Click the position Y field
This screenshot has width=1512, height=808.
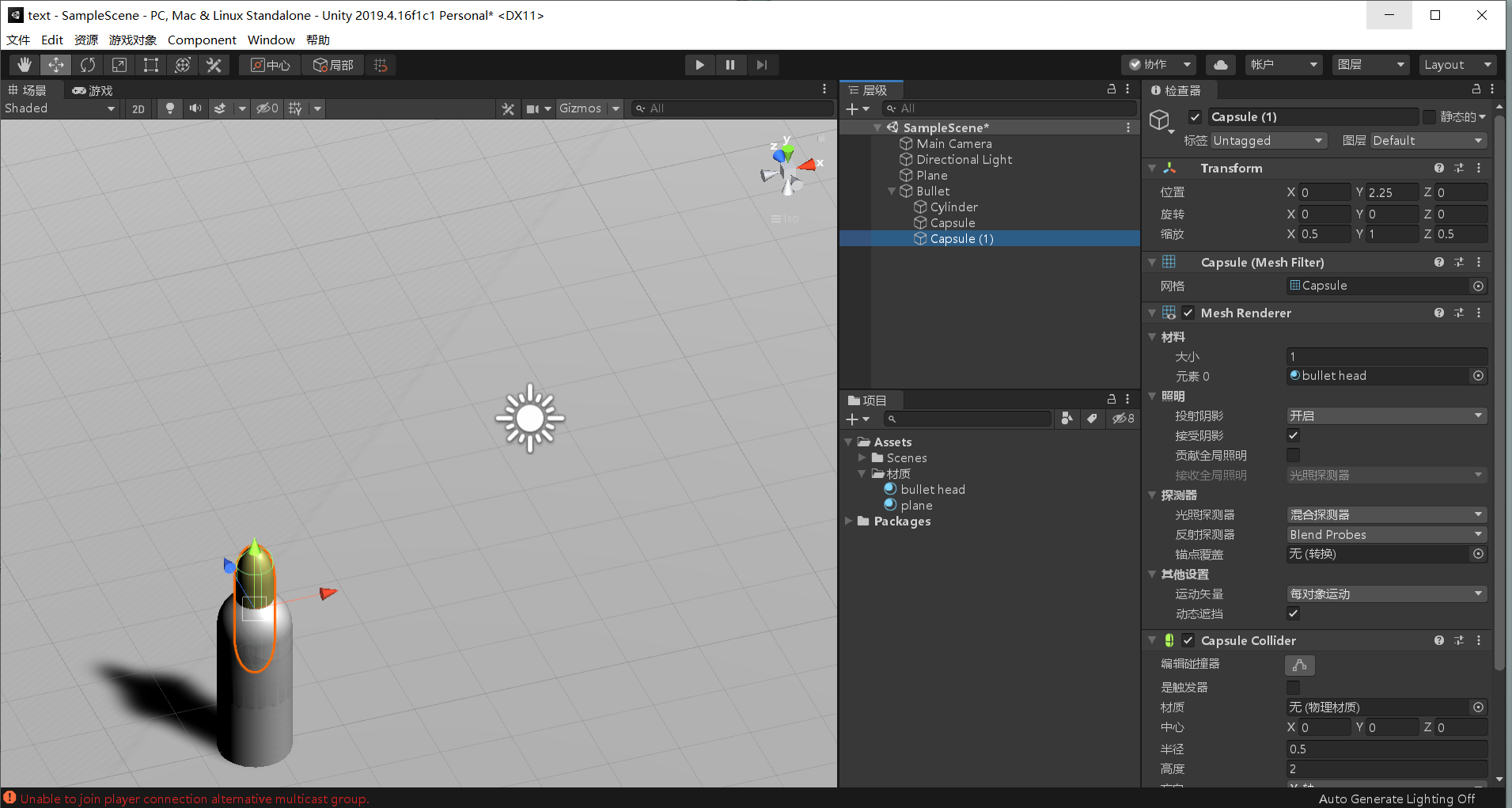pos(1393,192)
